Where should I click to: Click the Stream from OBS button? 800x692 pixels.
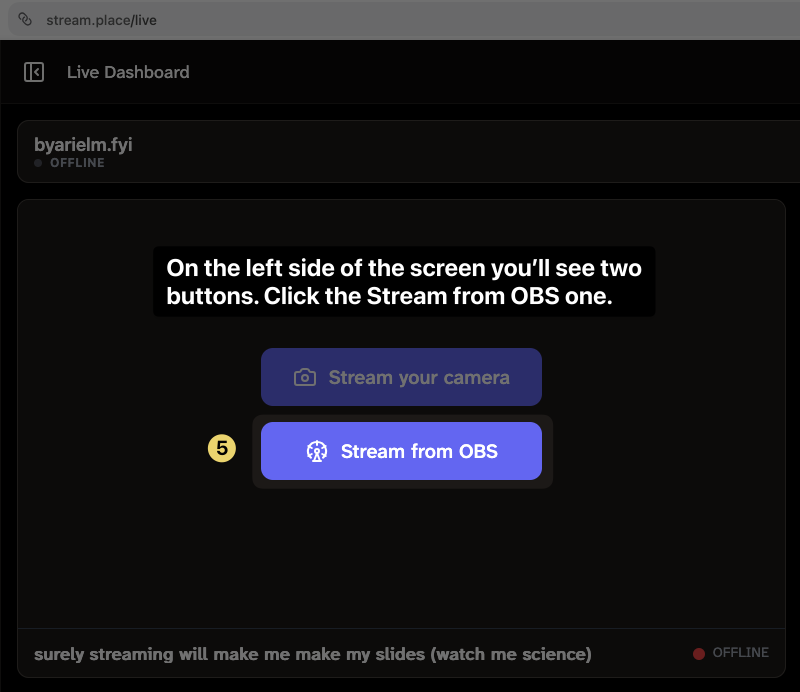click(x=401, y=451)
